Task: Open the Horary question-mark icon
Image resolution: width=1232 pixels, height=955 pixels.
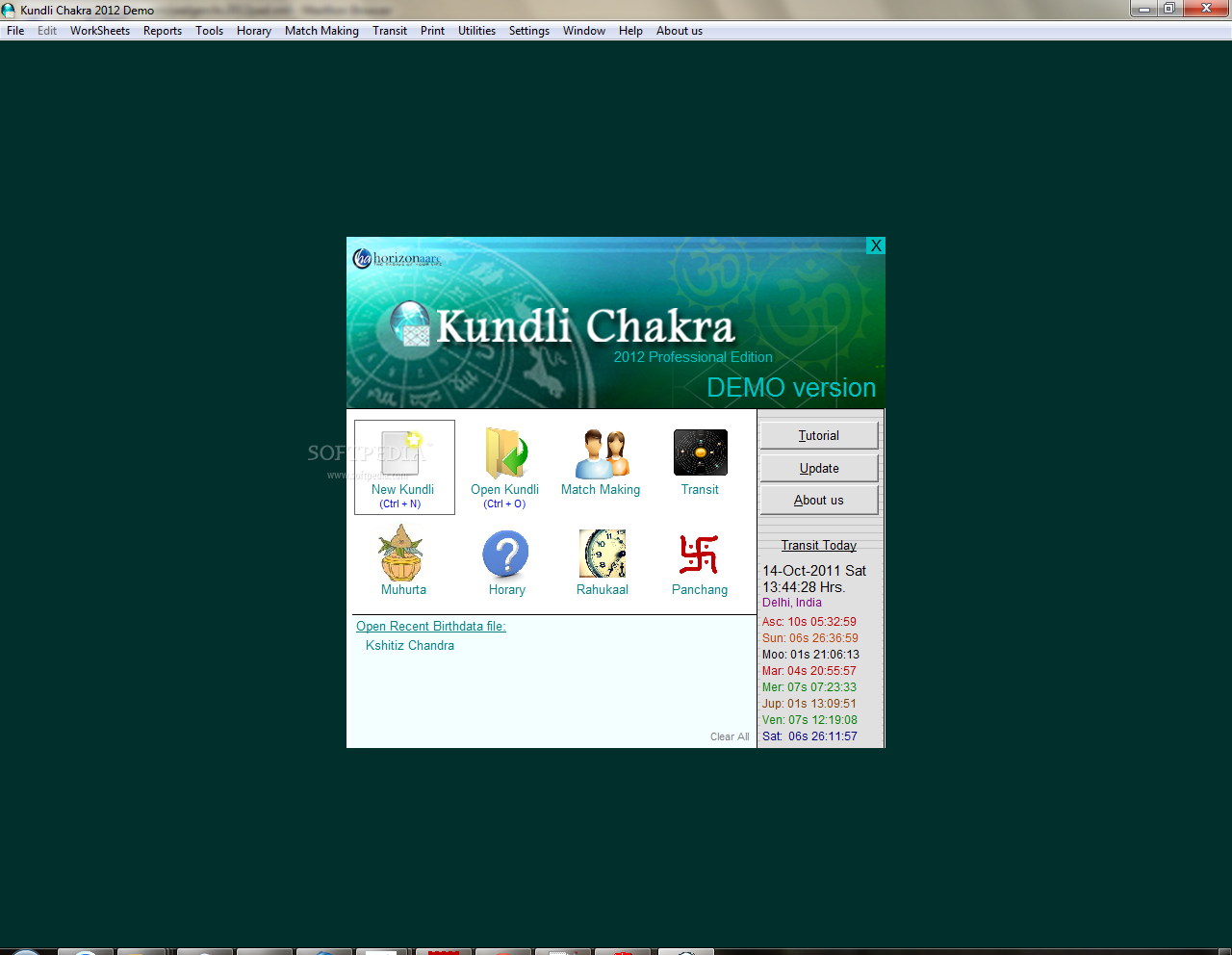Action: point(506,555)
